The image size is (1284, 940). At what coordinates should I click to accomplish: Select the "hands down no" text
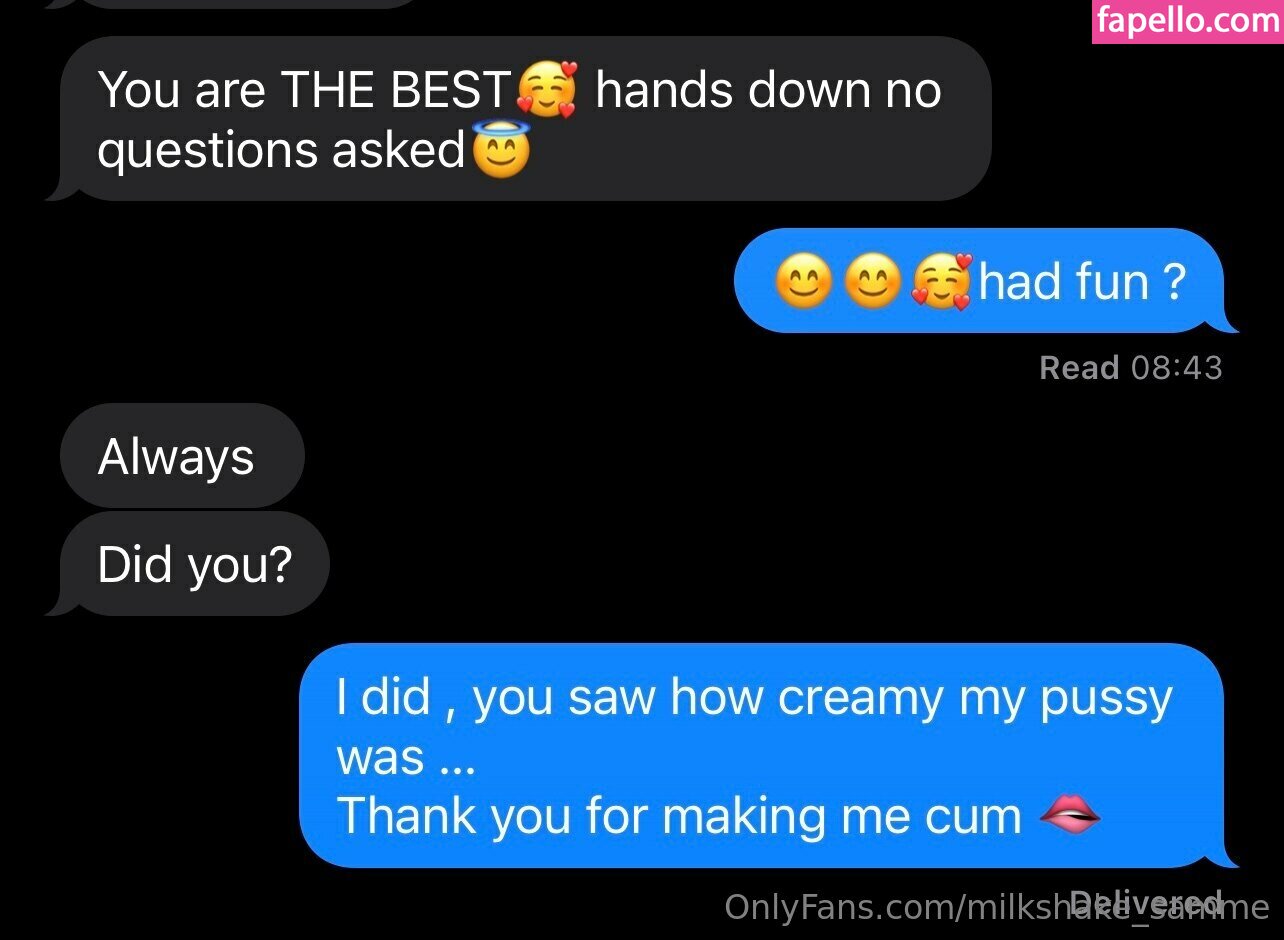point(769,90)
